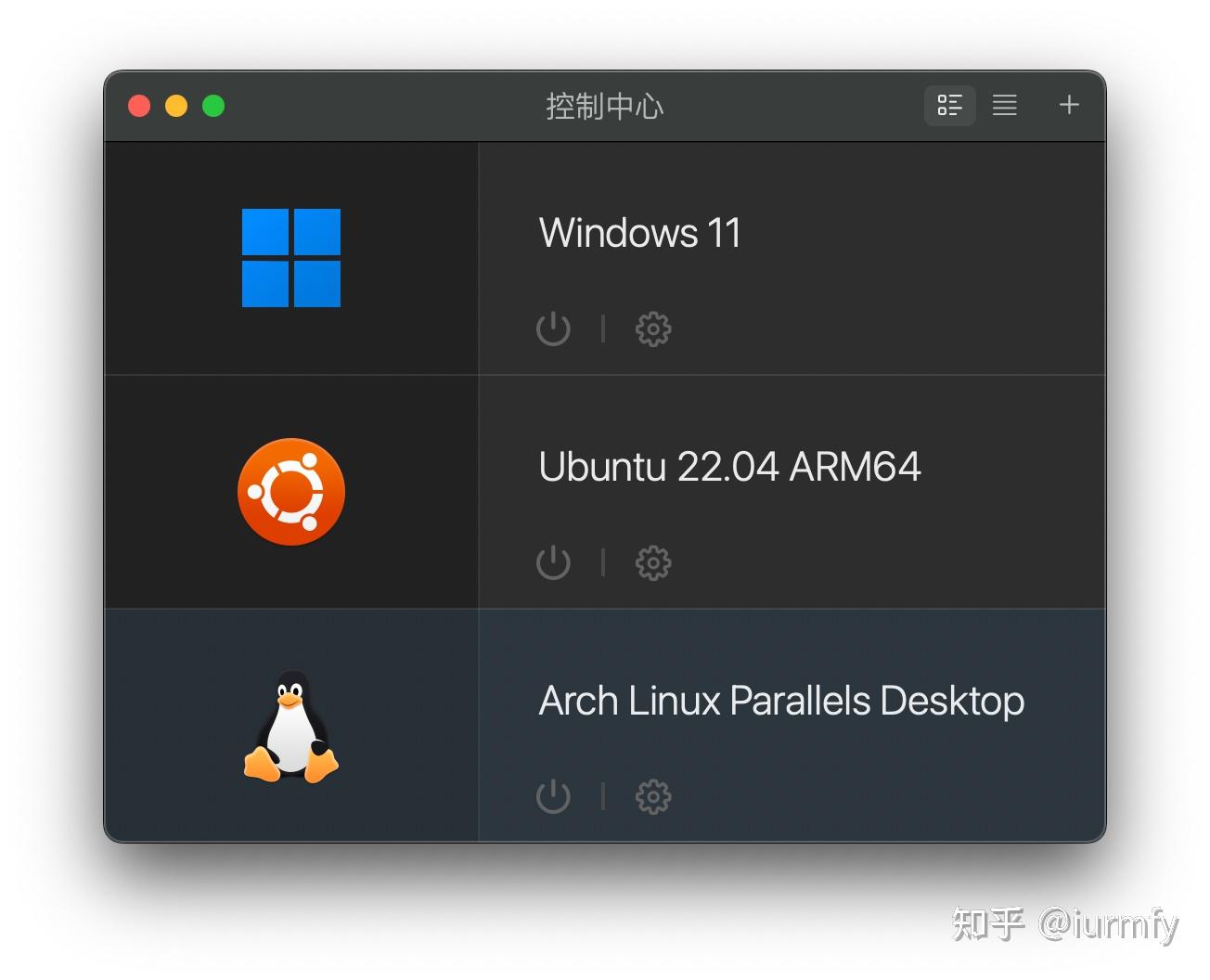Click the green zoom traffic light
The width and height of the screenshot is (1210, 980).
coord(213,106)
